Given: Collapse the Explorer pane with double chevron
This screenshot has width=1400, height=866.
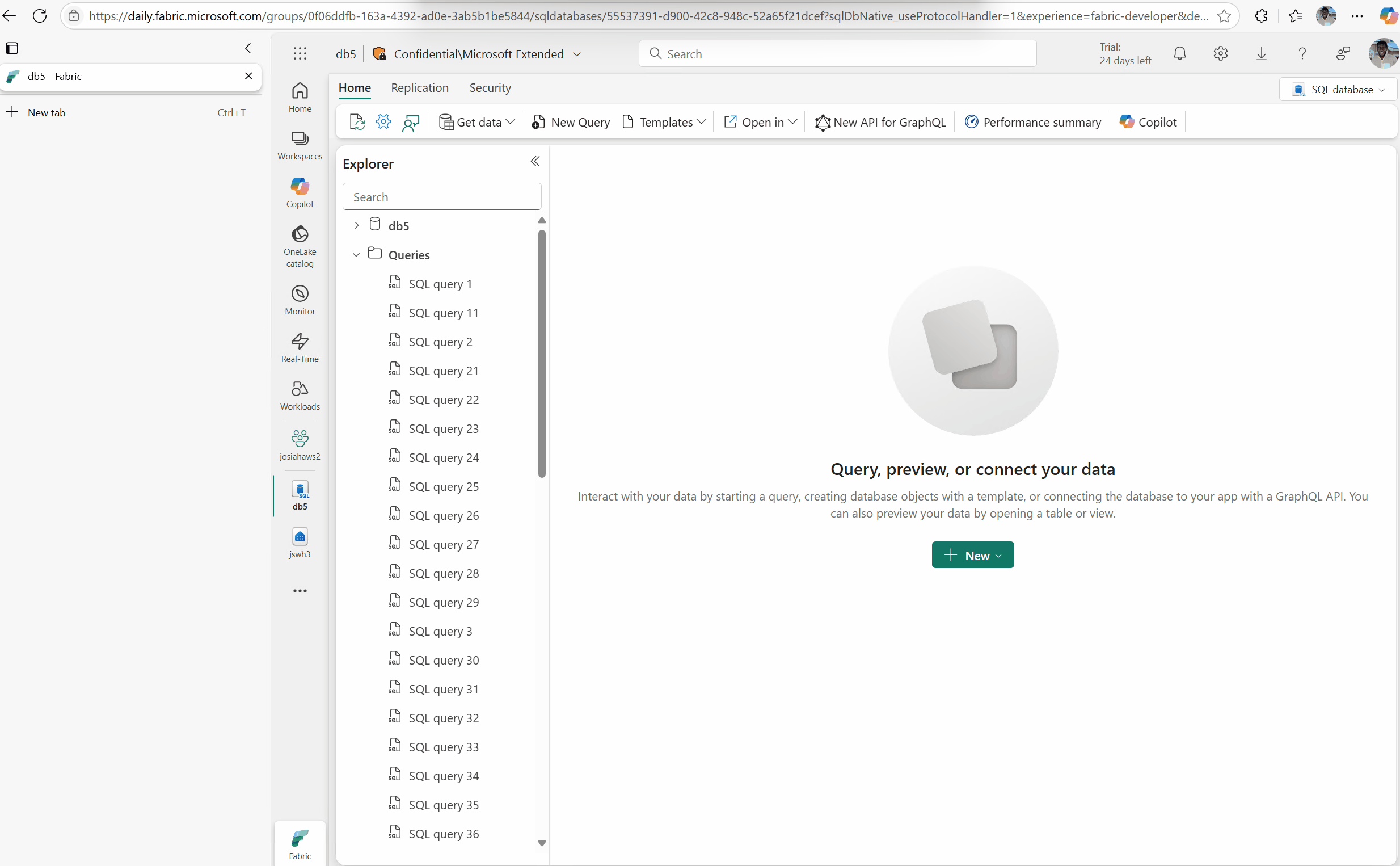Looking at the screenshot, I should pyautogui.click(x=534, y=162).
